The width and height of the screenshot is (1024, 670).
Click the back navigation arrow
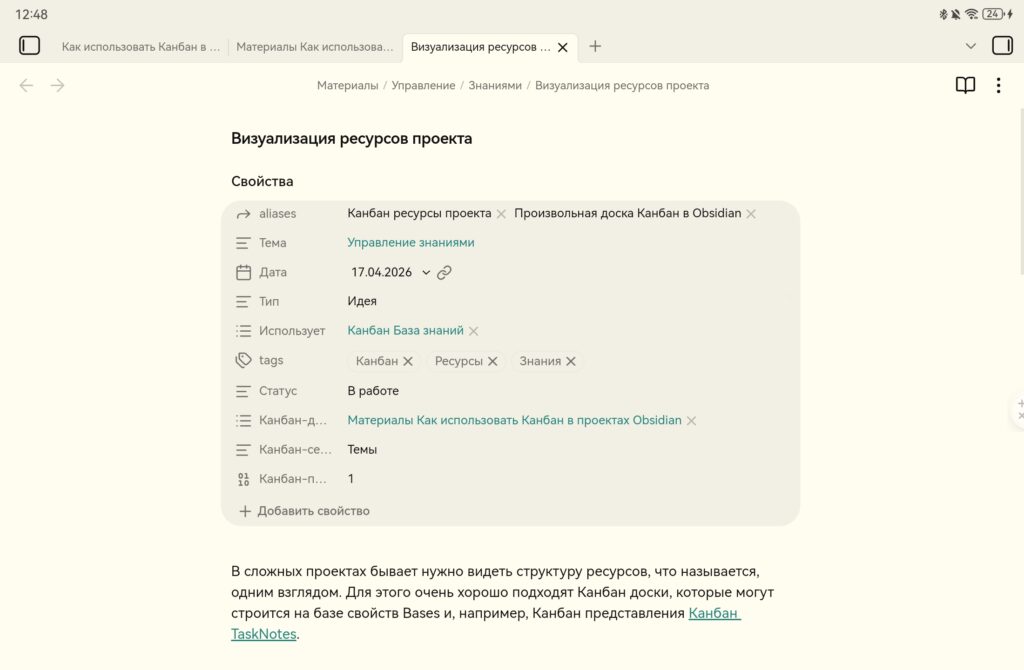point(26,85)
